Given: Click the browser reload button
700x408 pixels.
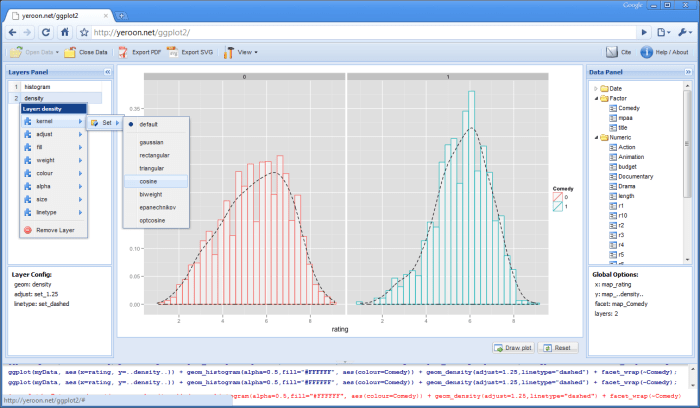Looking at the screenshot, I should [45, 32].
